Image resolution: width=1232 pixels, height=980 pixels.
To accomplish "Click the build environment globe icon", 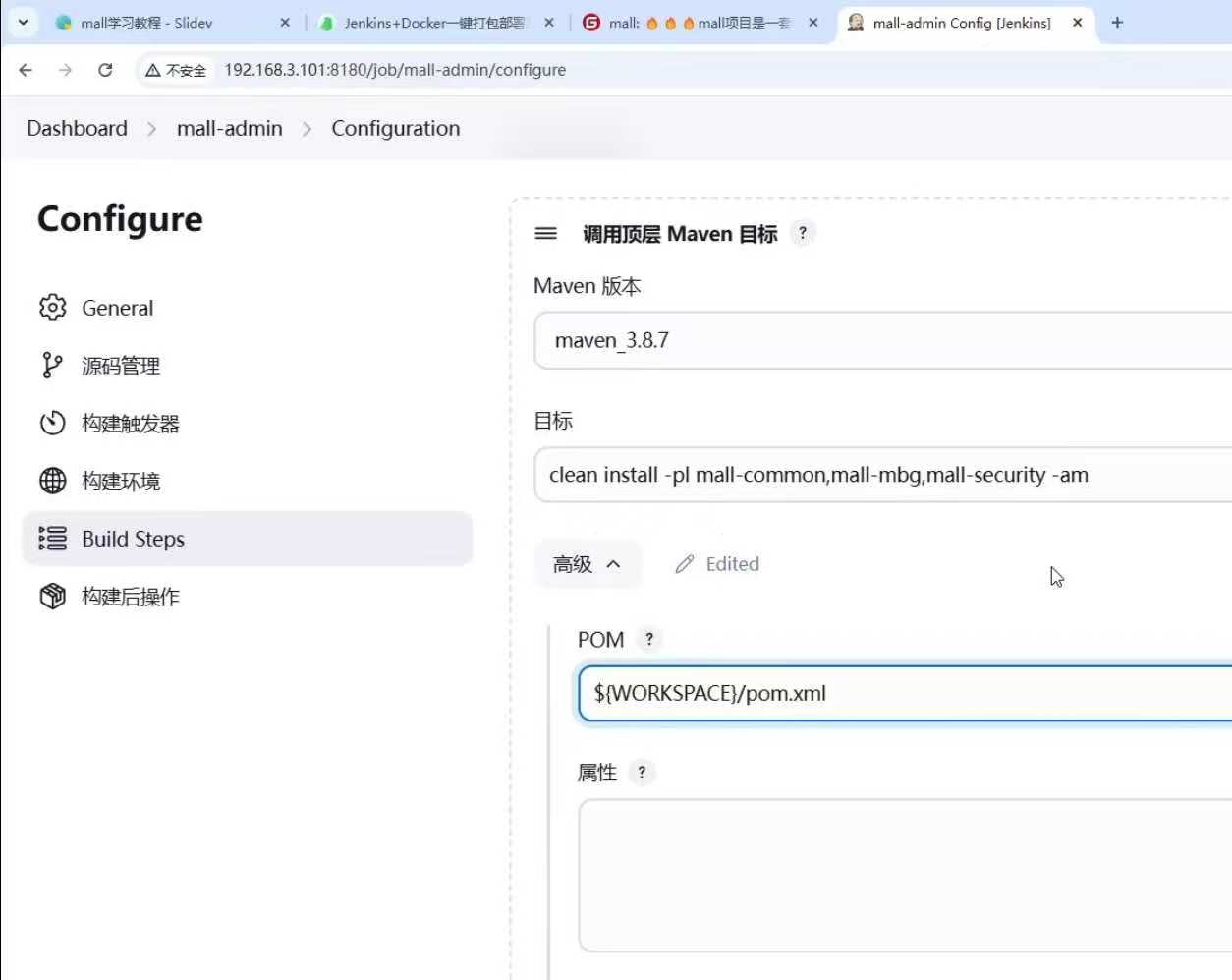I will 52,481.
